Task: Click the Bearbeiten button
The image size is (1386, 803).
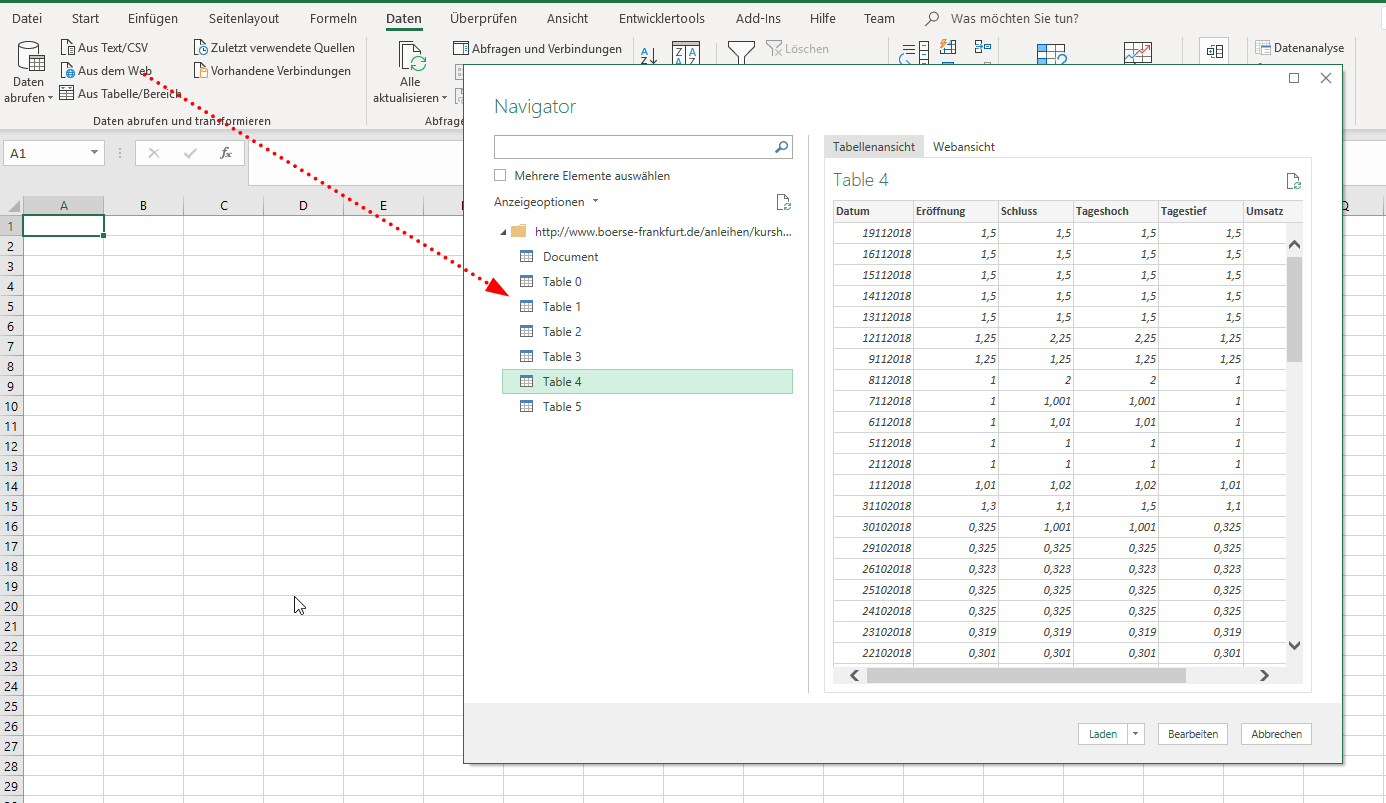Action: click(1193, 734)
